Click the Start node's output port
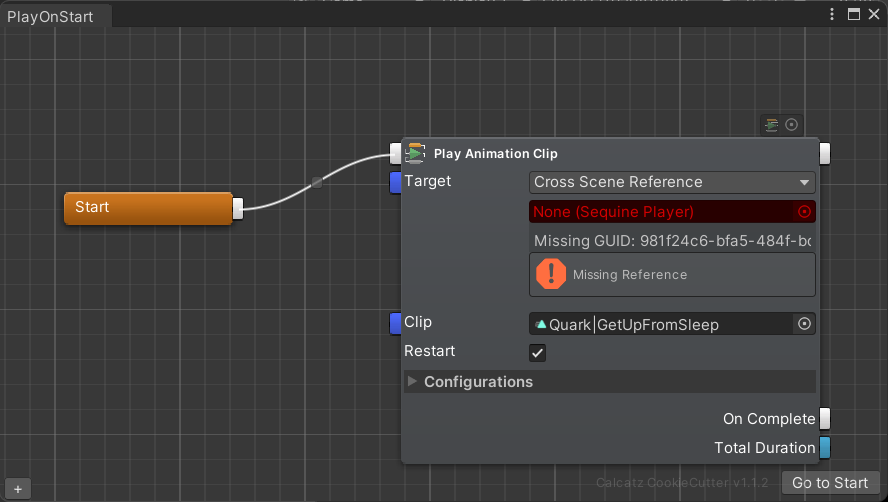Image resolution: width=888 pixels, height=502 pixels. [238, 208]
